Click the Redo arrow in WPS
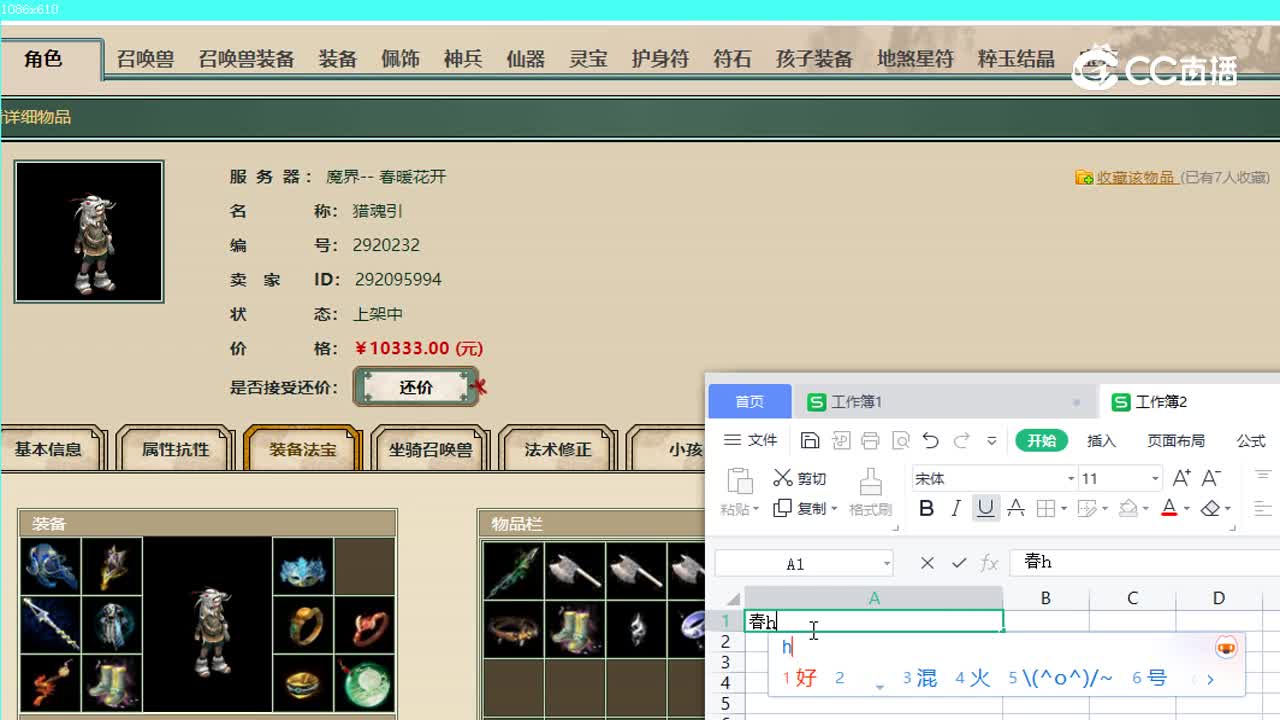The image size is (1280, 720). tap(962, 441)
